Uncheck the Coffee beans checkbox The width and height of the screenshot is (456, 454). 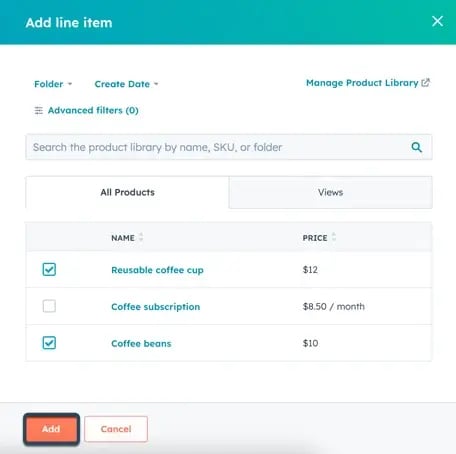49,343
